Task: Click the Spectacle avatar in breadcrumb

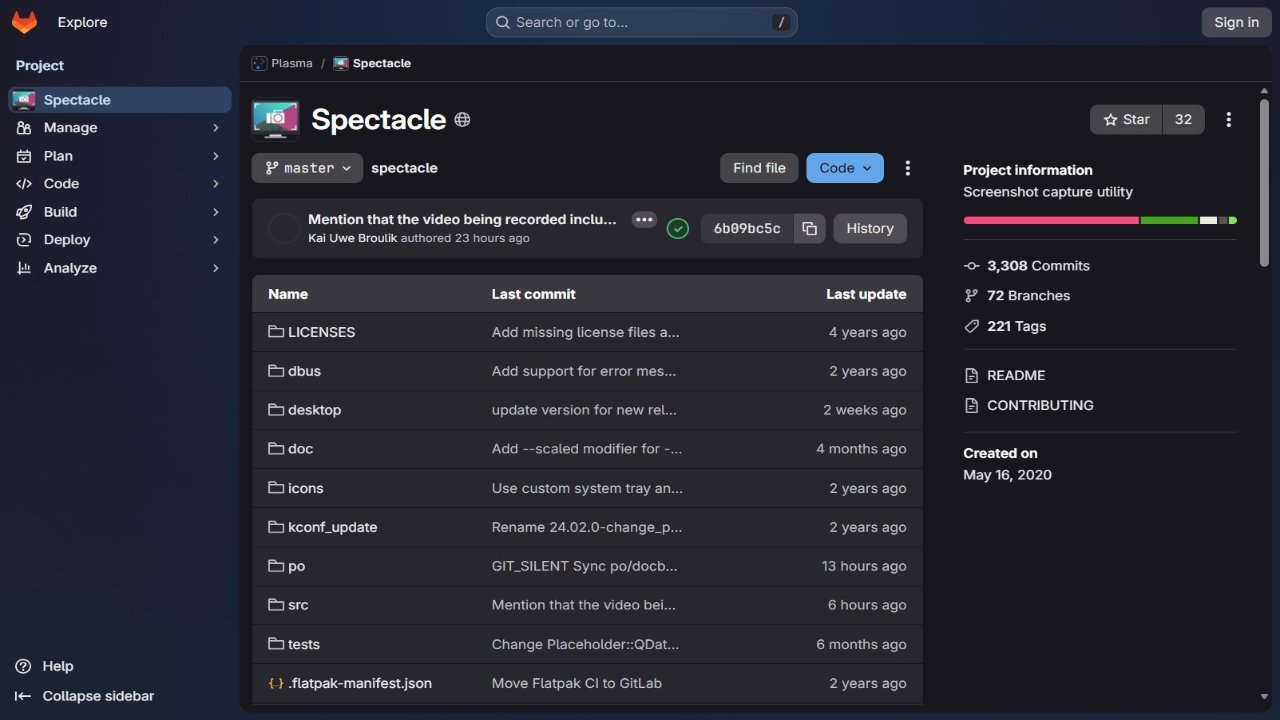Action: [x=341, y=63]
